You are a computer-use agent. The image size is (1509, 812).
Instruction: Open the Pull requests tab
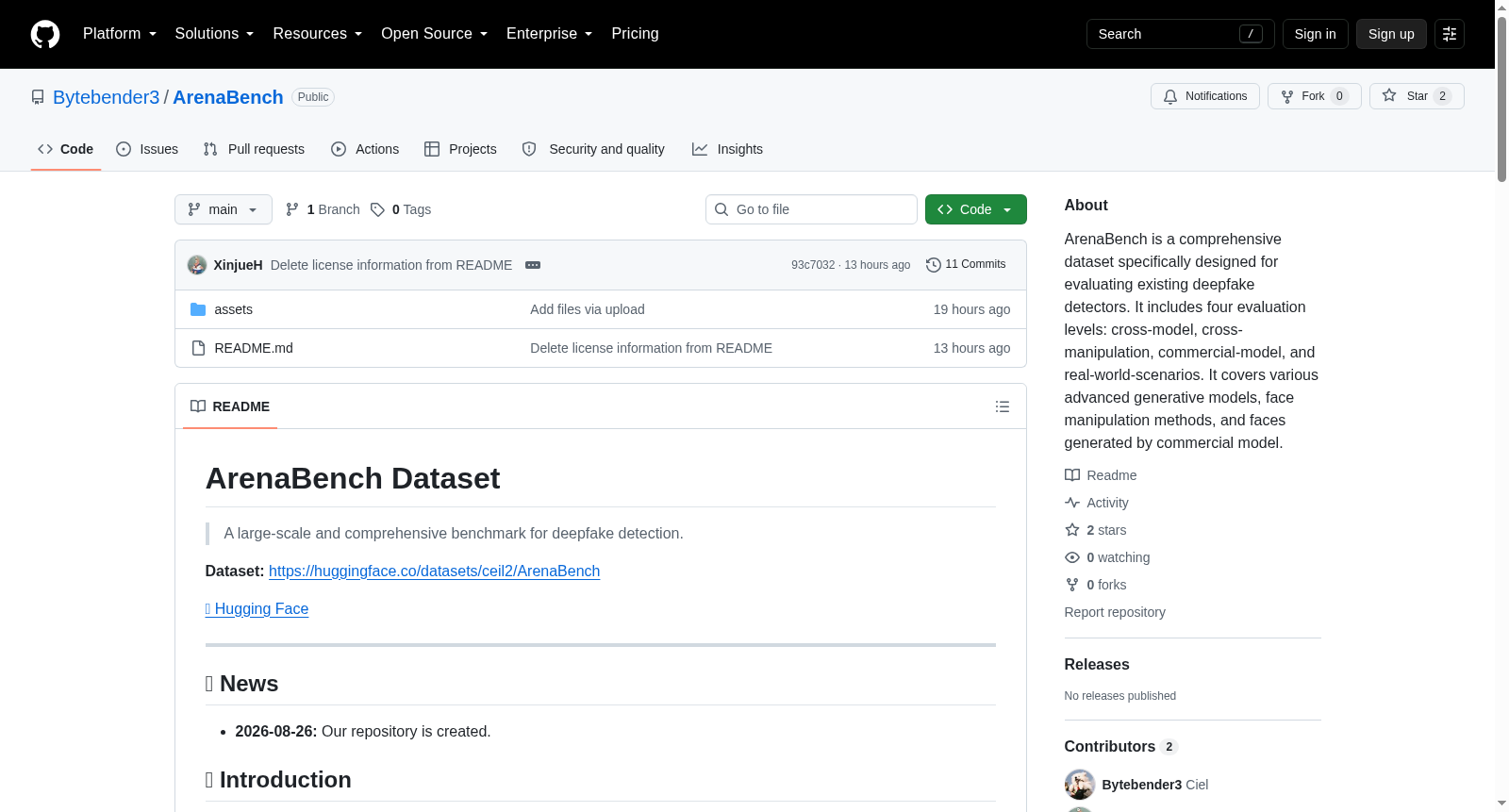(254, 149)
